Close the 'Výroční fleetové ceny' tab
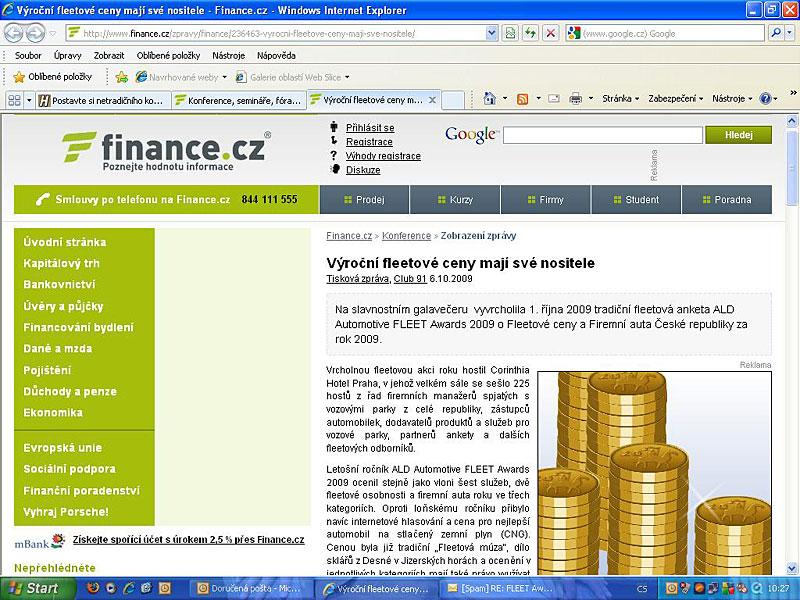 coord(432,100)
